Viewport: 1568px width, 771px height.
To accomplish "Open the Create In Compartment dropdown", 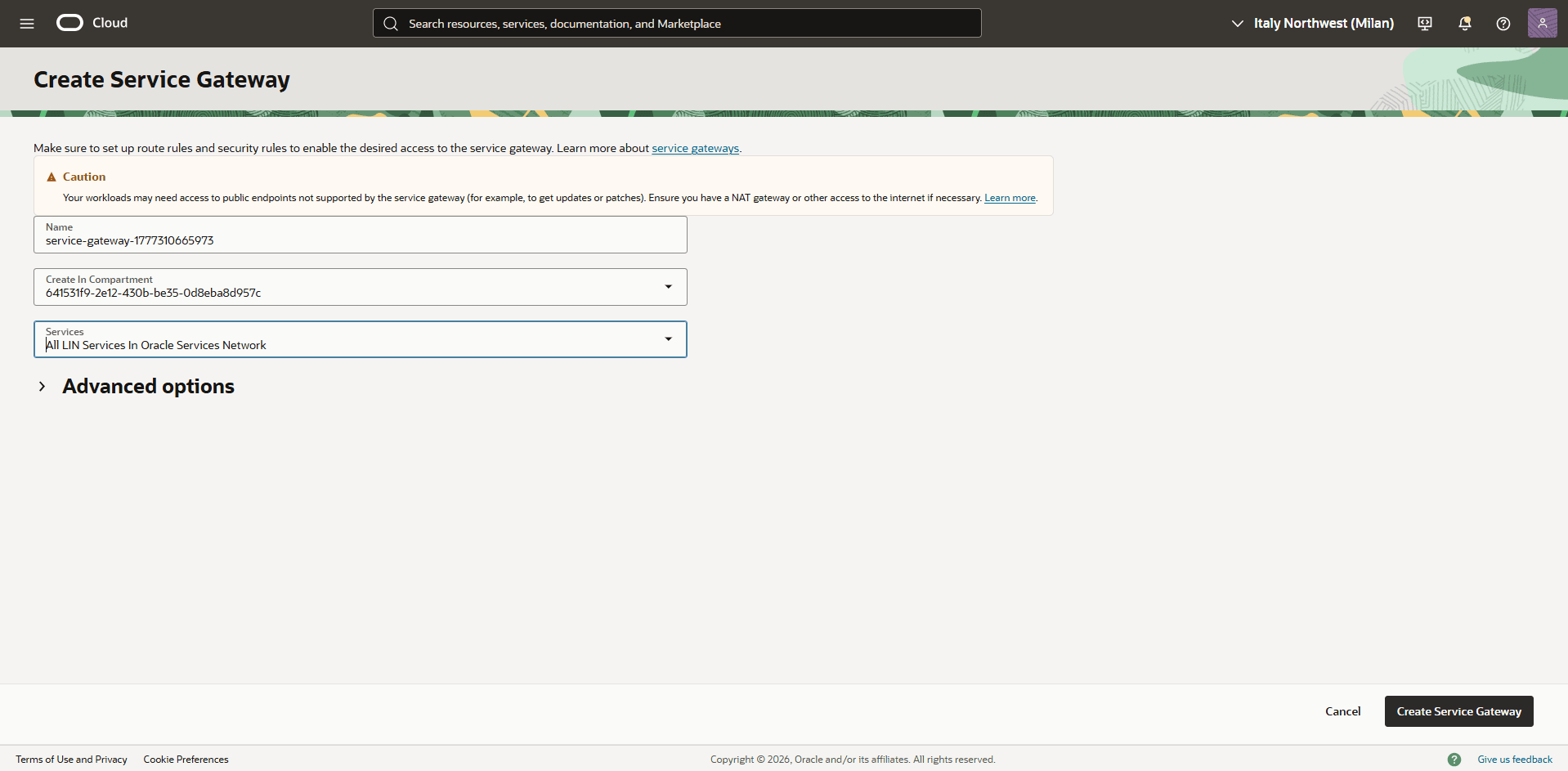I will point(361,287).
